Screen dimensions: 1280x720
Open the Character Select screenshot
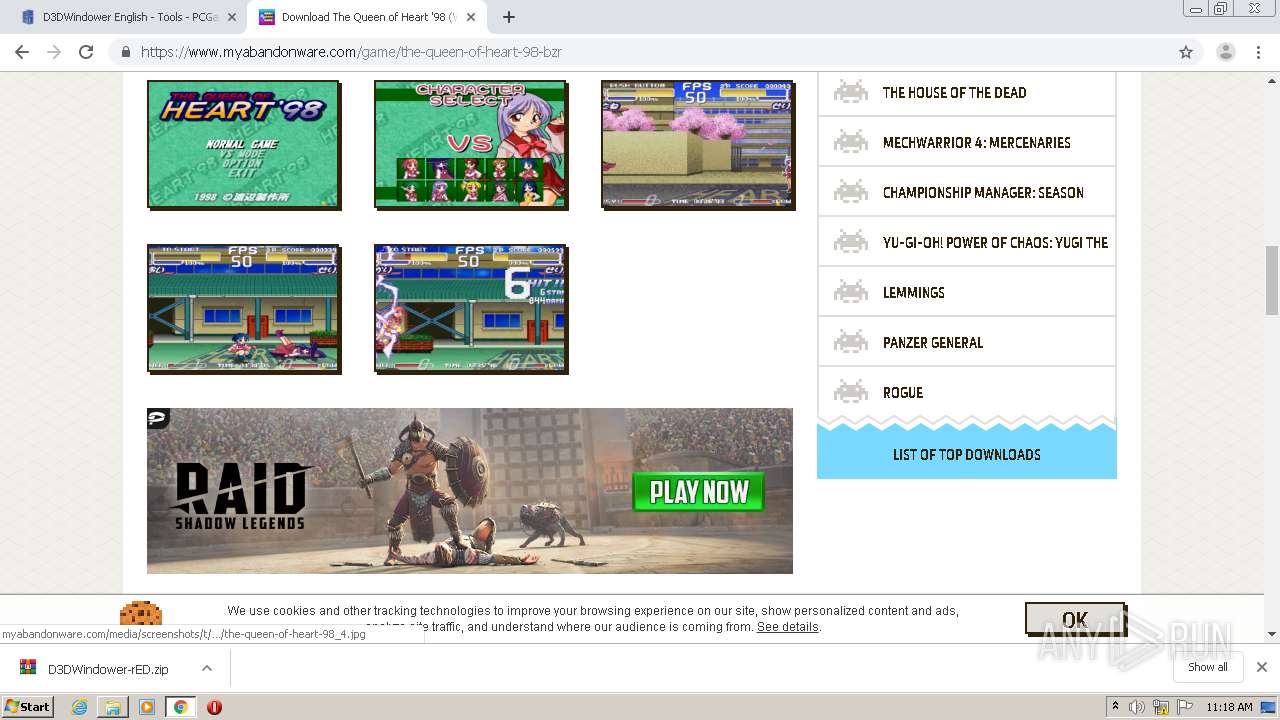(x=470, y=144)
